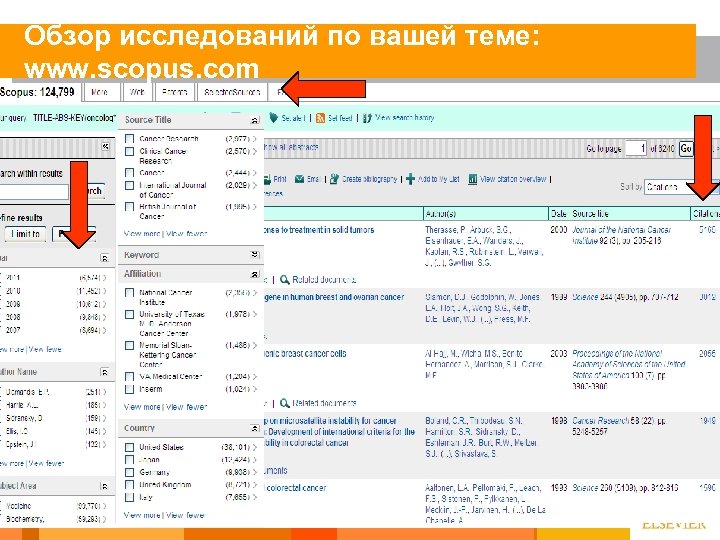Check the United Kingdom country checkbox
Viewport: 720px width, 540px height.
pos(129,485)
